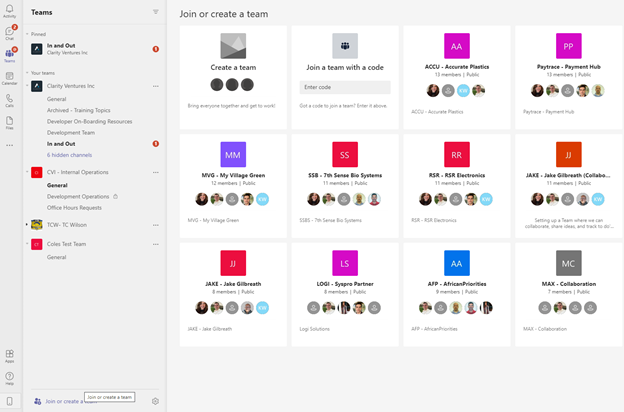Click KW member avatar on ACCU card
The height and width of the screenshot is (412, 624).
pyautogui.click(x=463, y=91)
